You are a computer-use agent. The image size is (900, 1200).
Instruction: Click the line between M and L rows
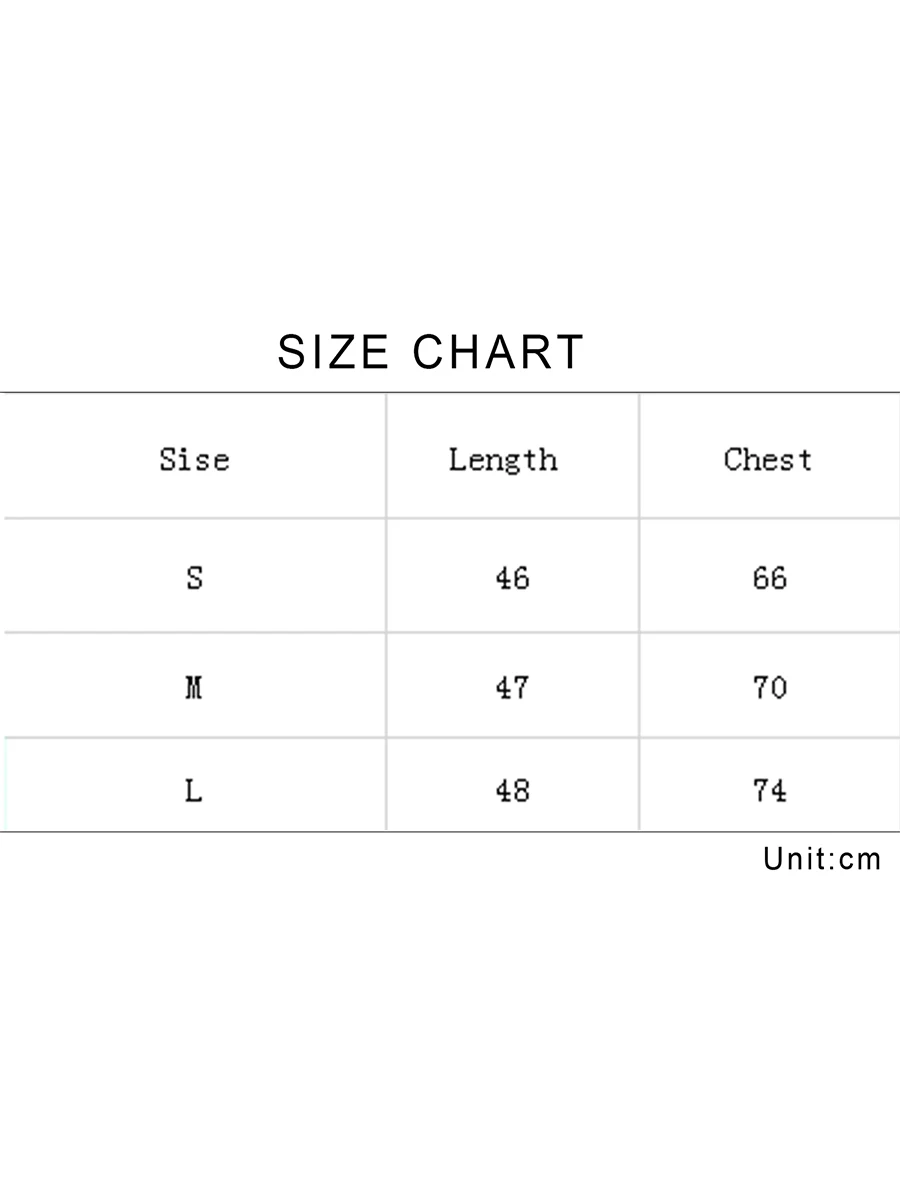tap(450, 738)
